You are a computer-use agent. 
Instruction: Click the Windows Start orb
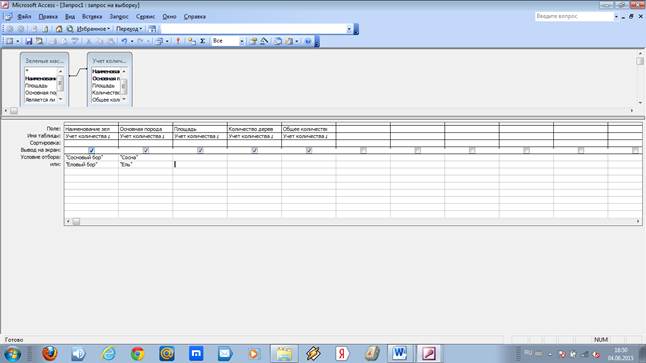(x=12, y=354)
